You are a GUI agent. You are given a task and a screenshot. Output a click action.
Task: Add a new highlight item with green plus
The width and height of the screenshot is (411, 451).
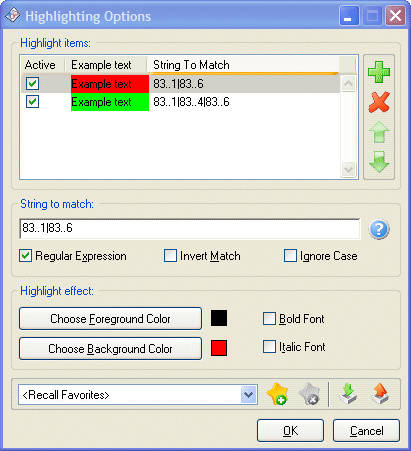tap(379, 72)
